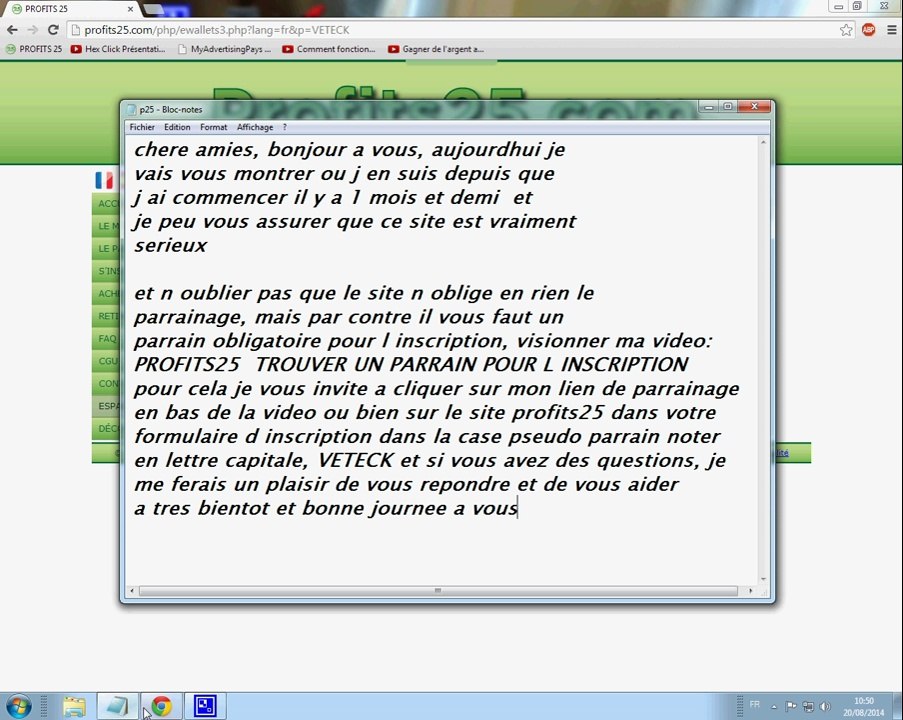The width and height of the screenshot is (903, 720).
Task: Select the PROFITS 25 browser tab
Action: 70,9
